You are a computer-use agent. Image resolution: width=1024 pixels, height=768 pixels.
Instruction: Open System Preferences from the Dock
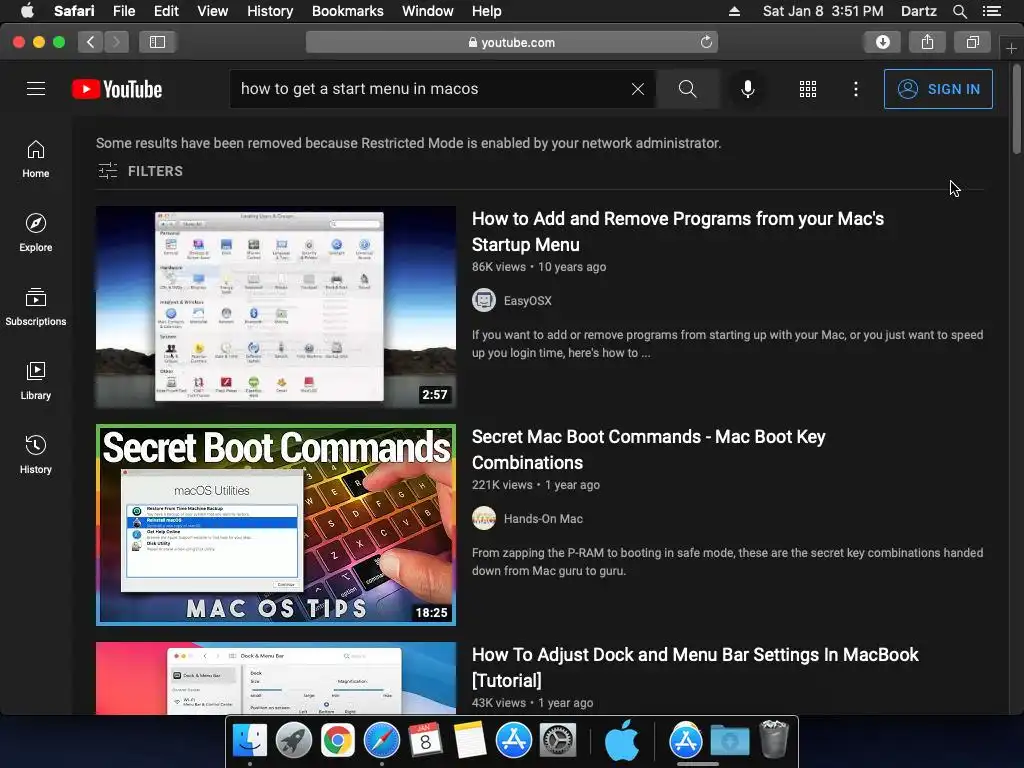tap(557, 741)
